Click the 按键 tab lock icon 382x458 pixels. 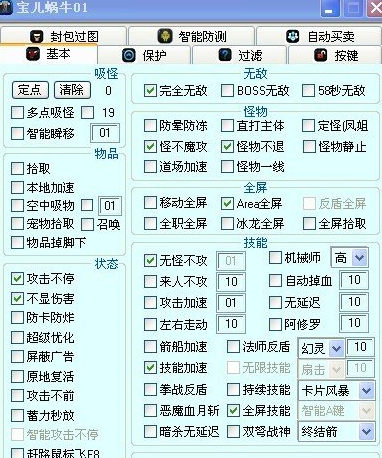pos(321,55)
